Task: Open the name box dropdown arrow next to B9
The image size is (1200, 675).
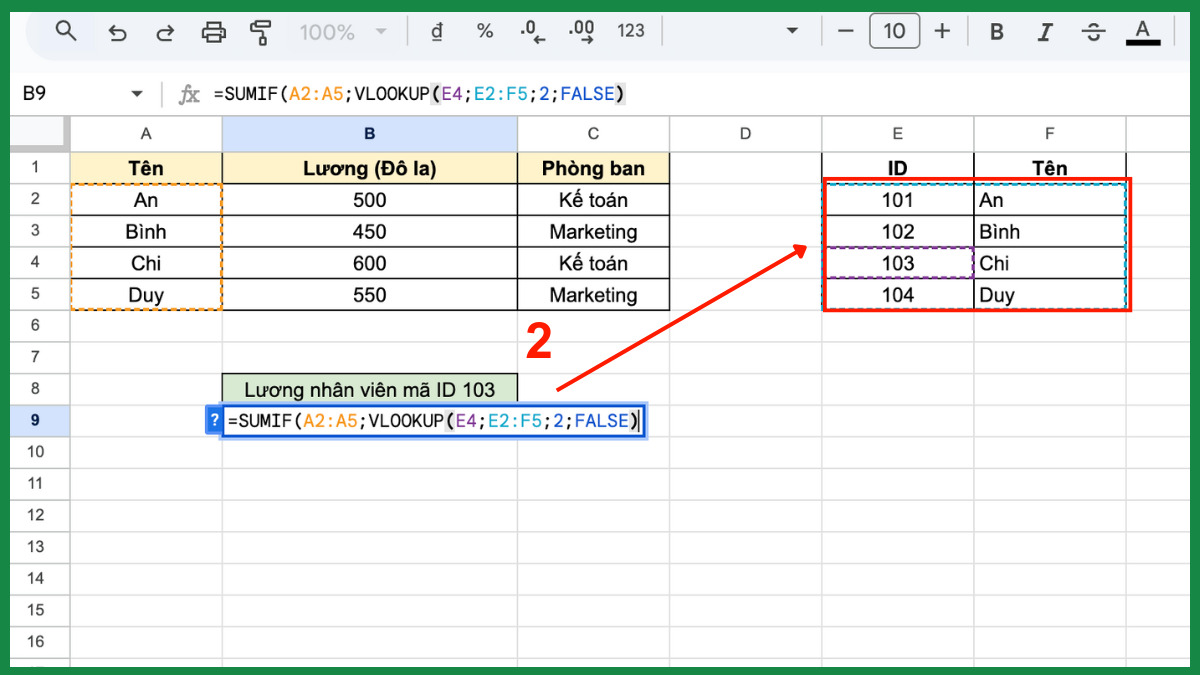Action: point(137,94)
